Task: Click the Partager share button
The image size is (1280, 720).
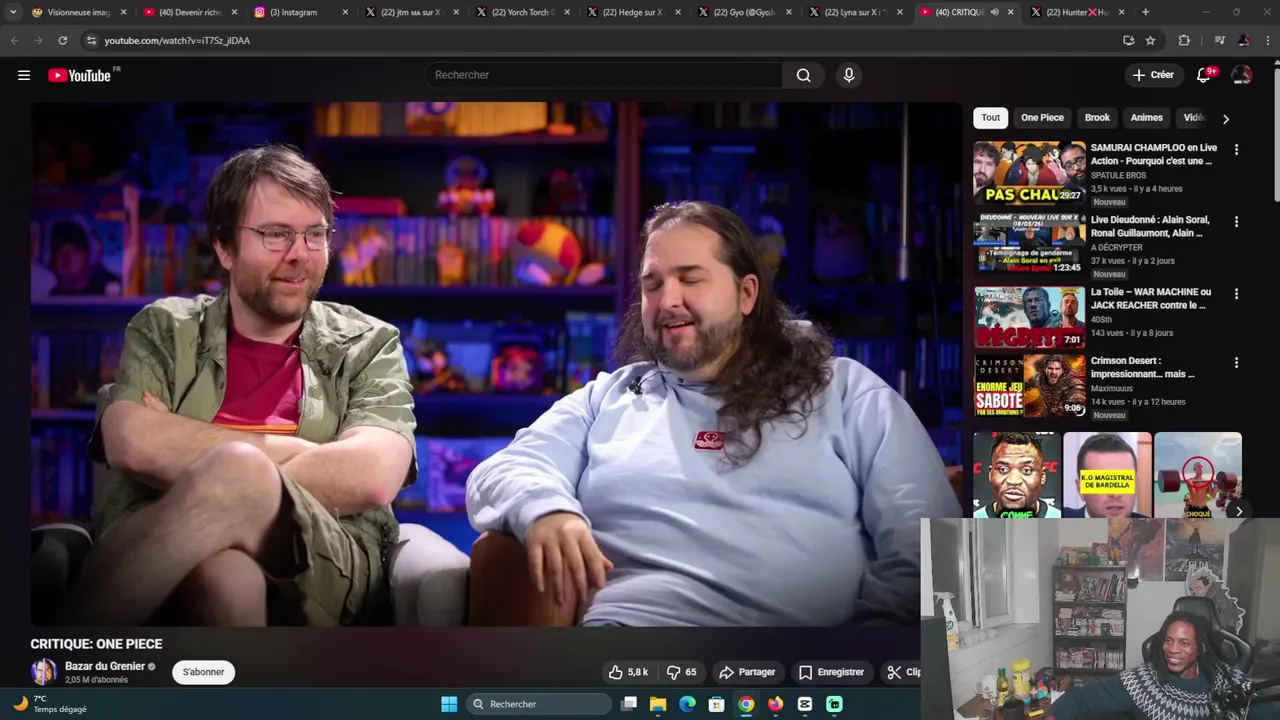Action: click(747, 672)
